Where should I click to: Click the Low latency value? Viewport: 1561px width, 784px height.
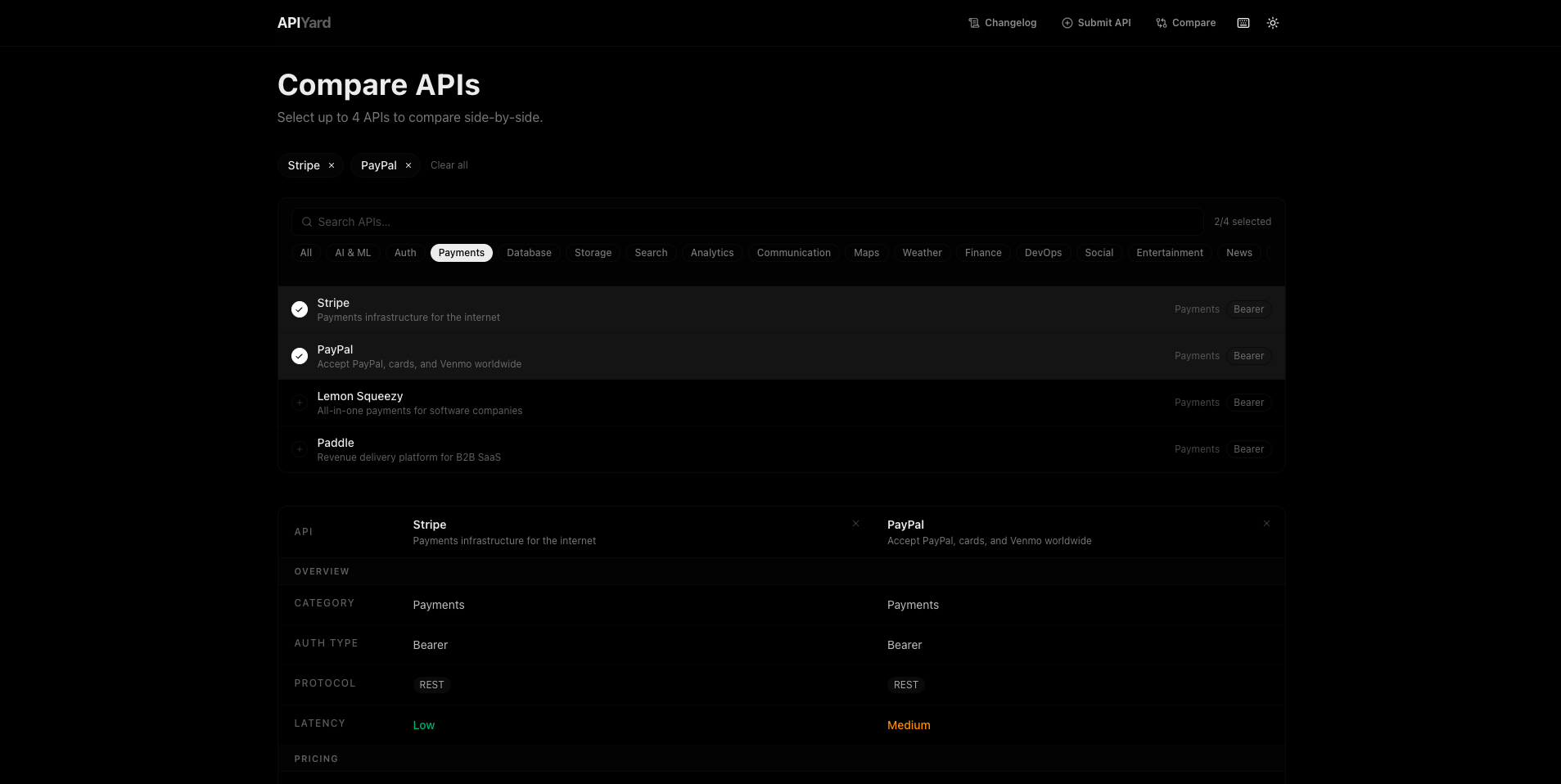[x=424, y=725]
